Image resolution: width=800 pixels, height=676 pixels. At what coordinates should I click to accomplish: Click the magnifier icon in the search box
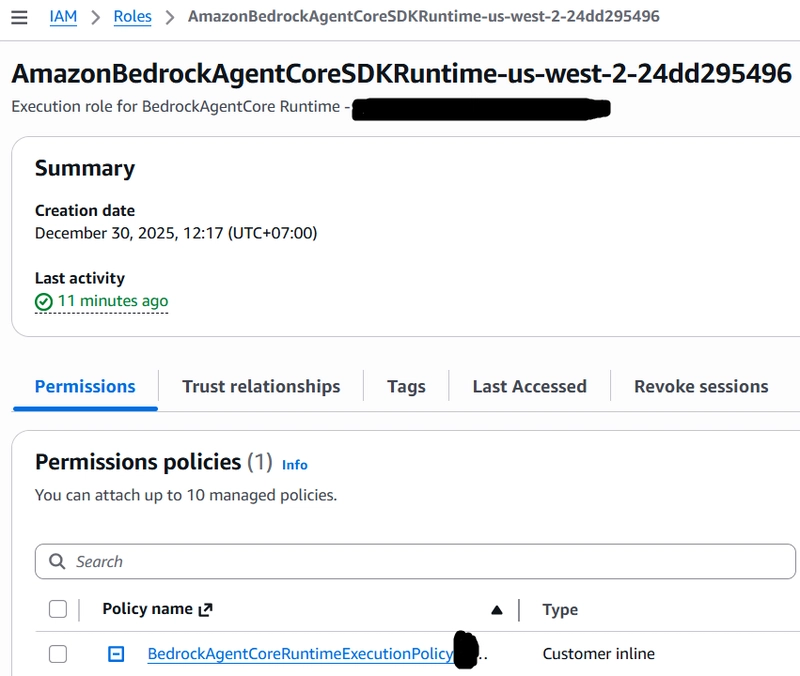coord(58,562)
